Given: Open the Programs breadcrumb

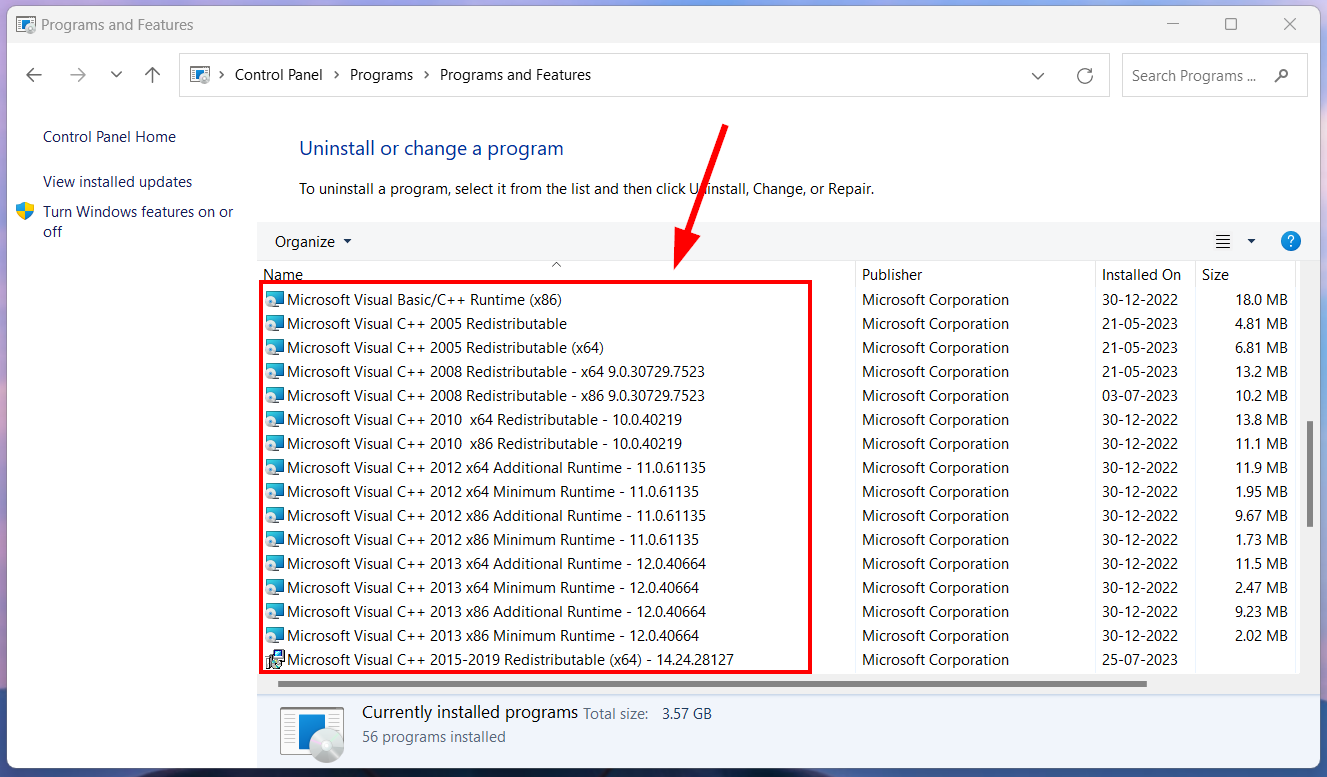Looking at the screenshot, I should coord(381,75).
